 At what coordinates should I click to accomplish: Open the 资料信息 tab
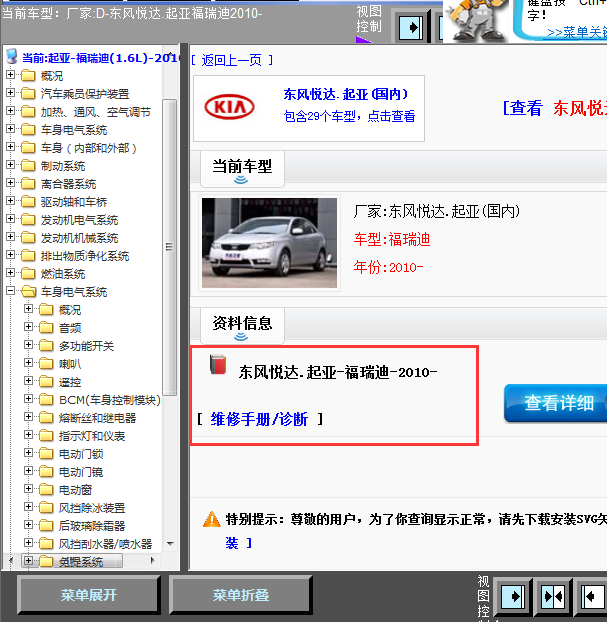click(x=242, y=326)
